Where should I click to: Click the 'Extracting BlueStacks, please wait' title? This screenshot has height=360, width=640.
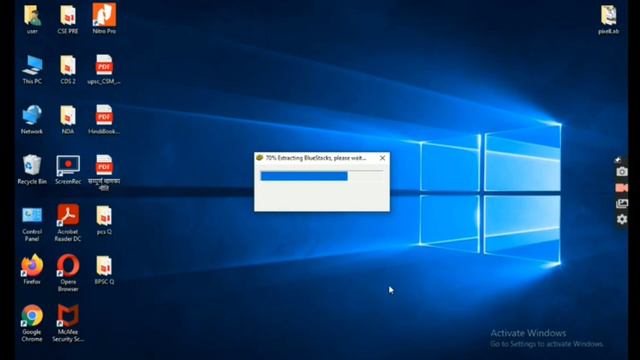316,158
